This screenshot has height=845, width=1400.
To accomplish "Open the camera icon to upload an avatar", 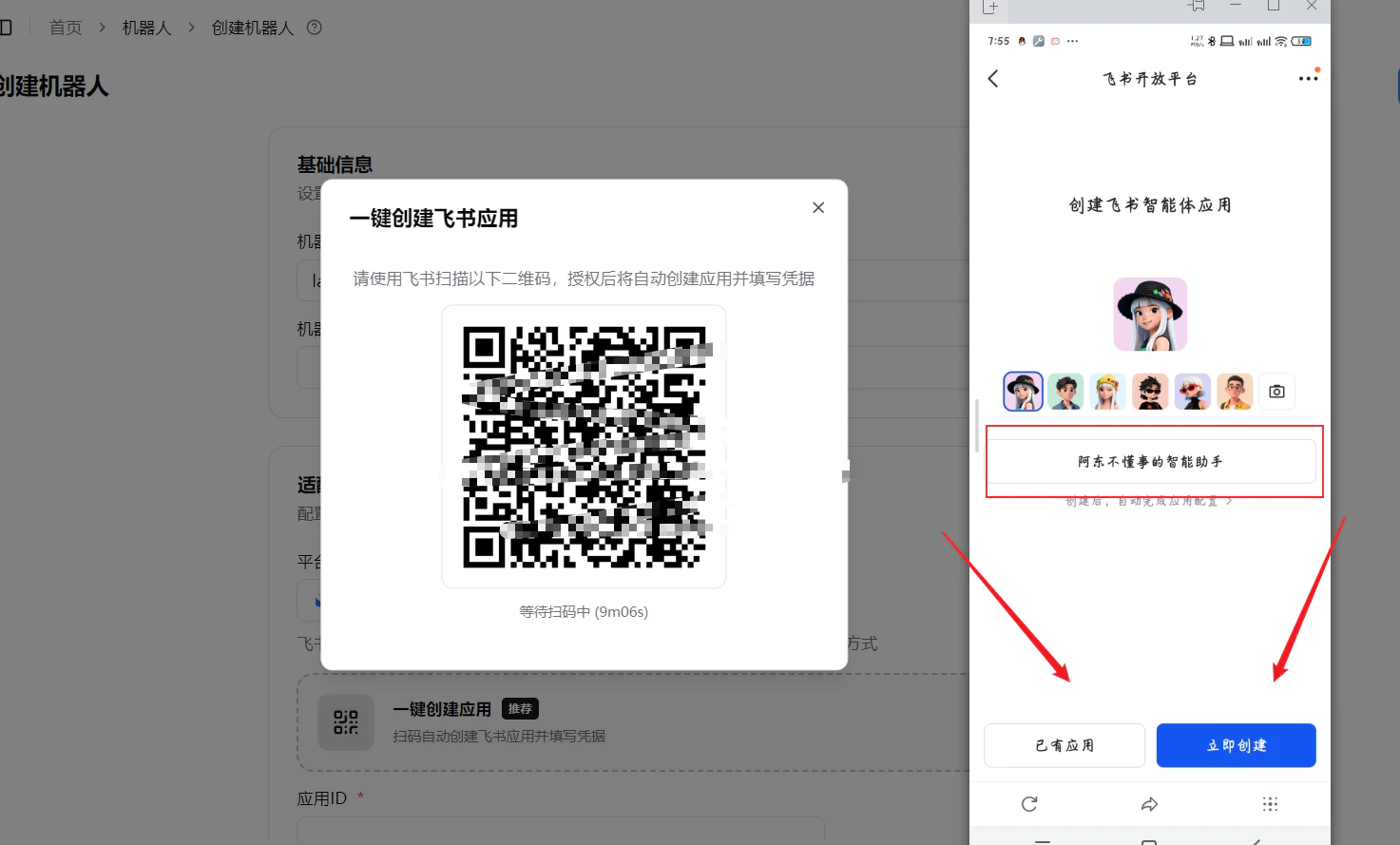I will pos(1276,392).
